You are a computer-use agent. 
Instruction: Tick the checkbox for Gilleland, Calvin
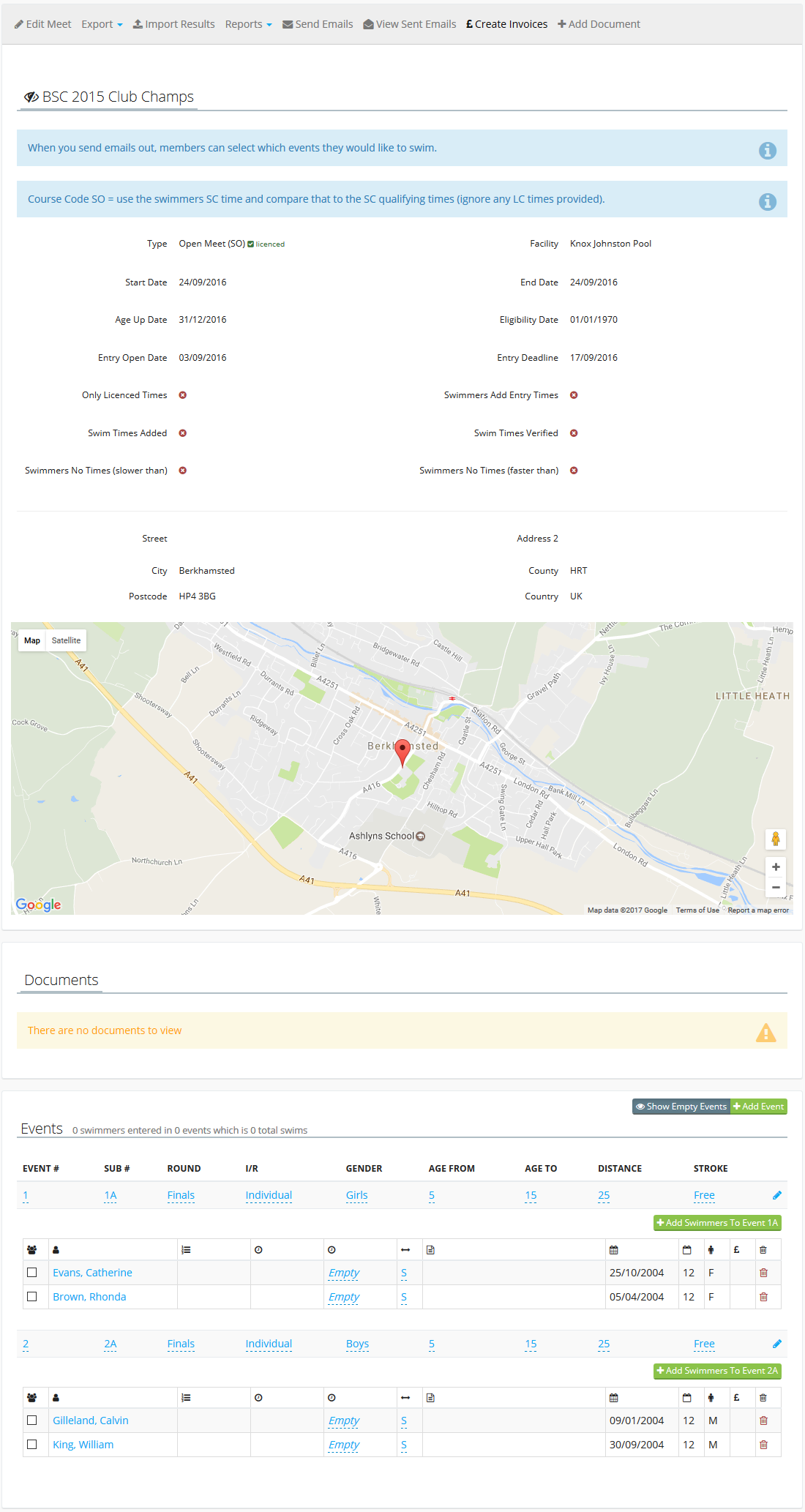coord(31,1421)
